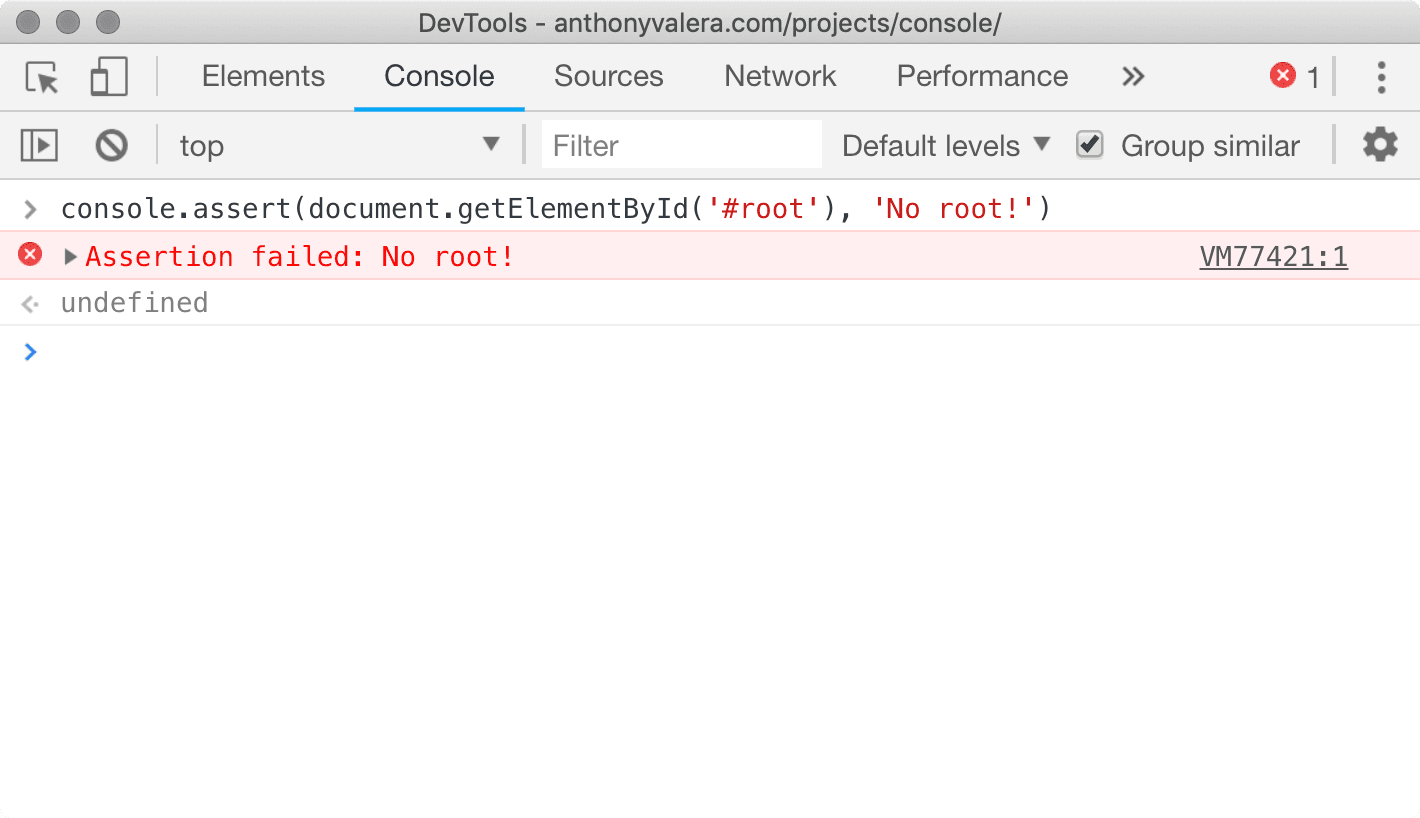Open the Sources panel

pyautogui.click(x=608, y=76)
